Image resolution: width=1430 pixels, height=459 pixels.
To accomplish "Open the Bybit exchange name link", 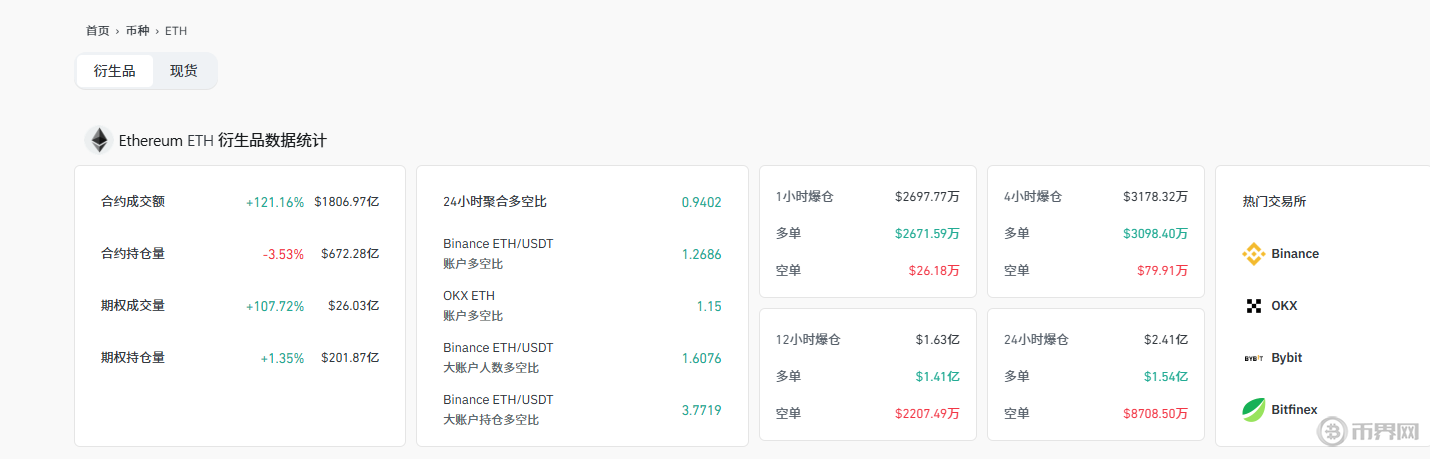I will (x=1287, y=358).
